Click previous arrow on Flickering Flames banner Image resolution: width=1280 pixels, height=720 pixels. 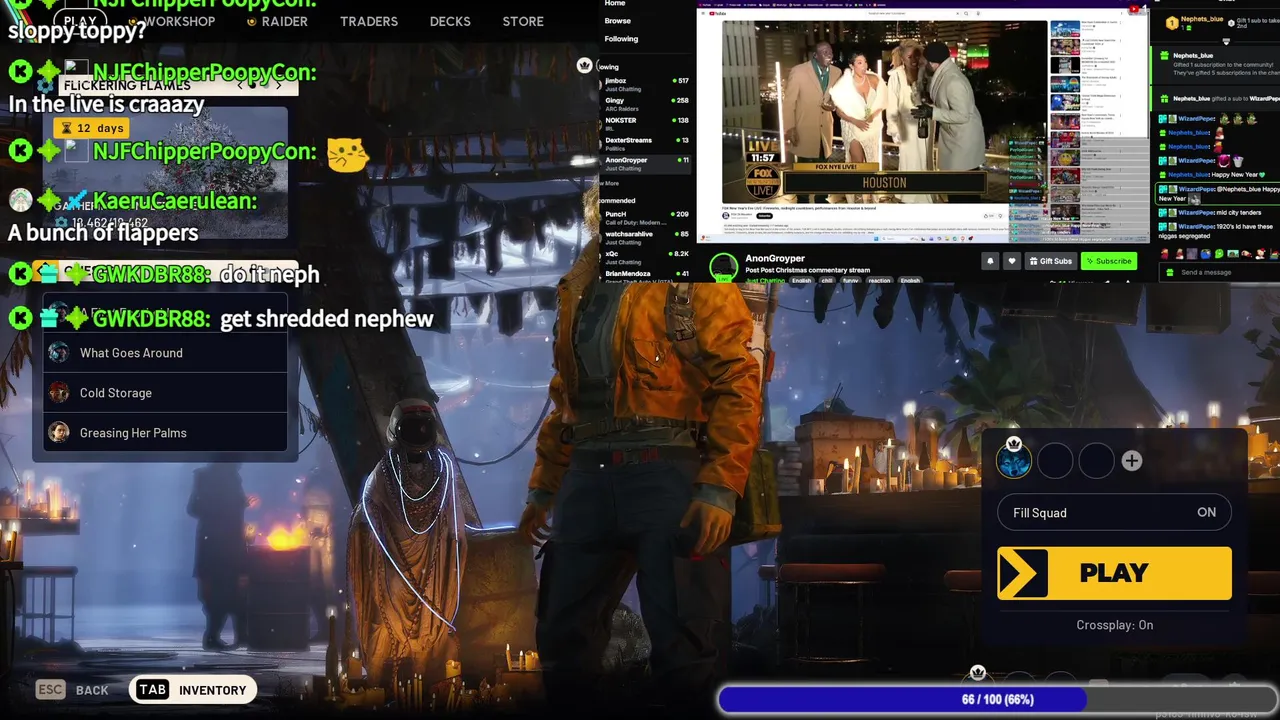(x=240, y=86)
